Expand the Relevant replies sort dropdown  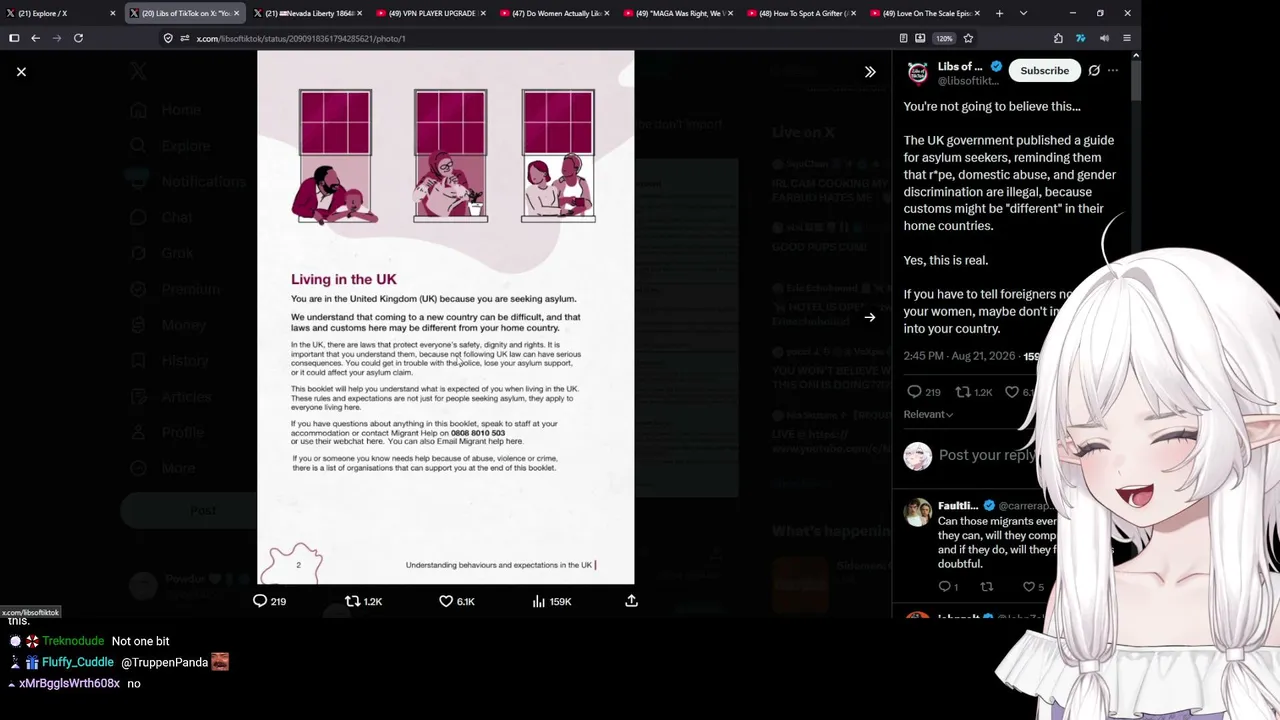928,414
